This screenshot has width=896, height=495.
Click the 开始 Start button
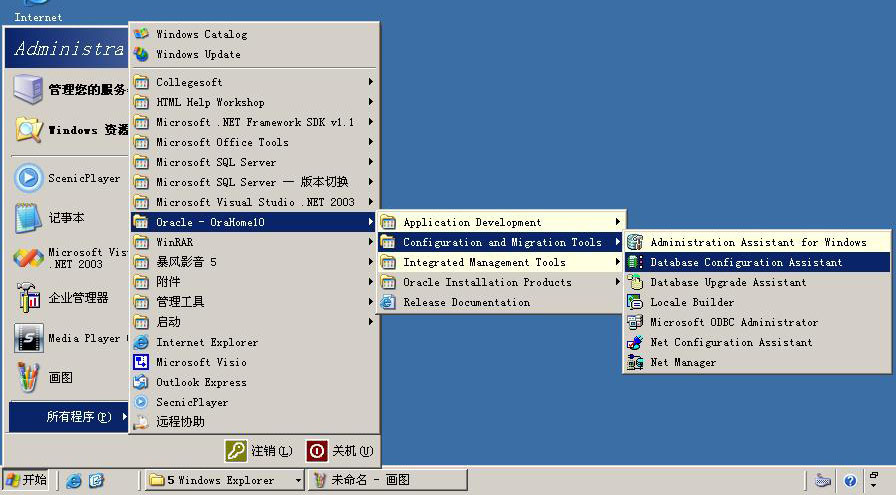[27, 480]
